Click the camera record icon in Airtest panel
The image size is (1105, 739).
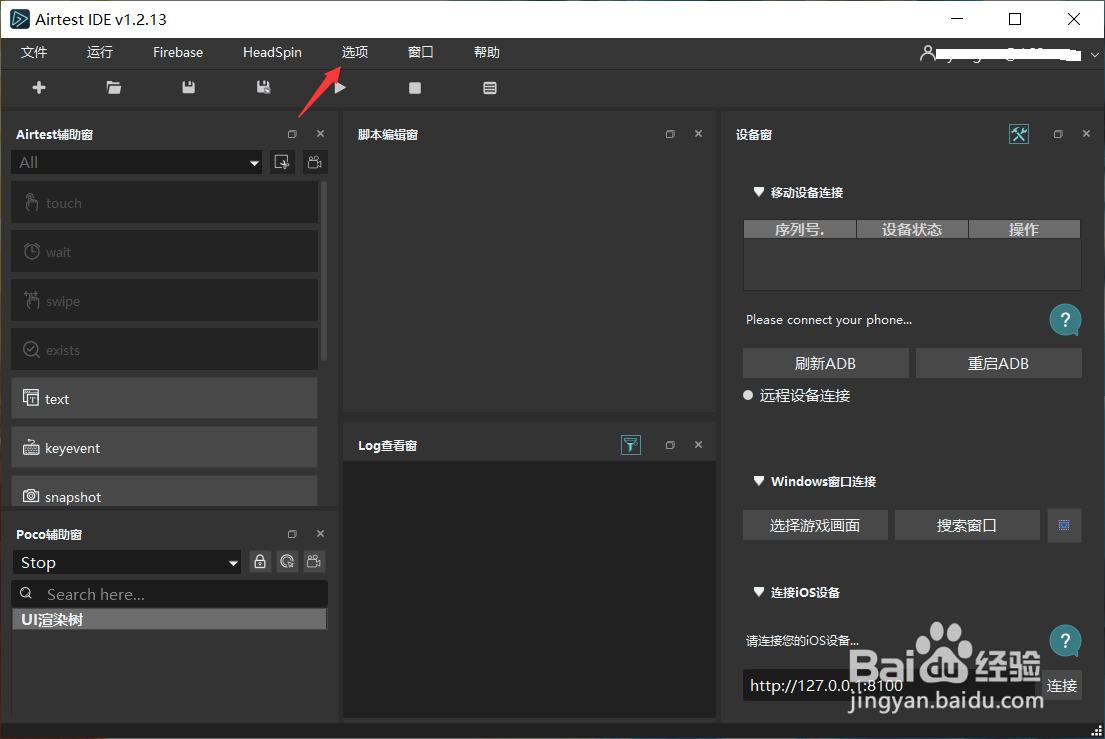(x=315, y=163)
